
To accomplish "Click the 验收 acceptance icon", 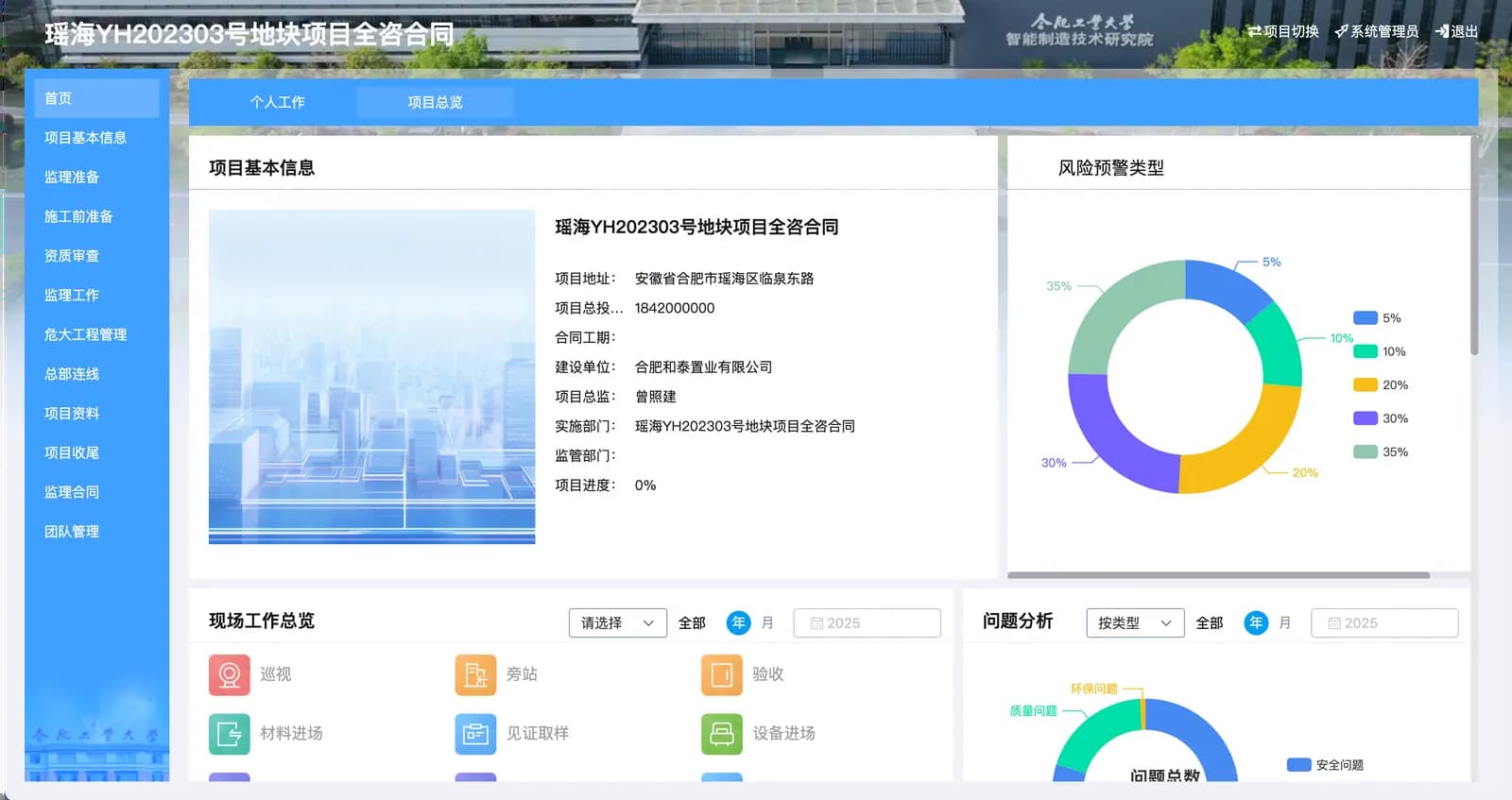I will tap(722, 674).
